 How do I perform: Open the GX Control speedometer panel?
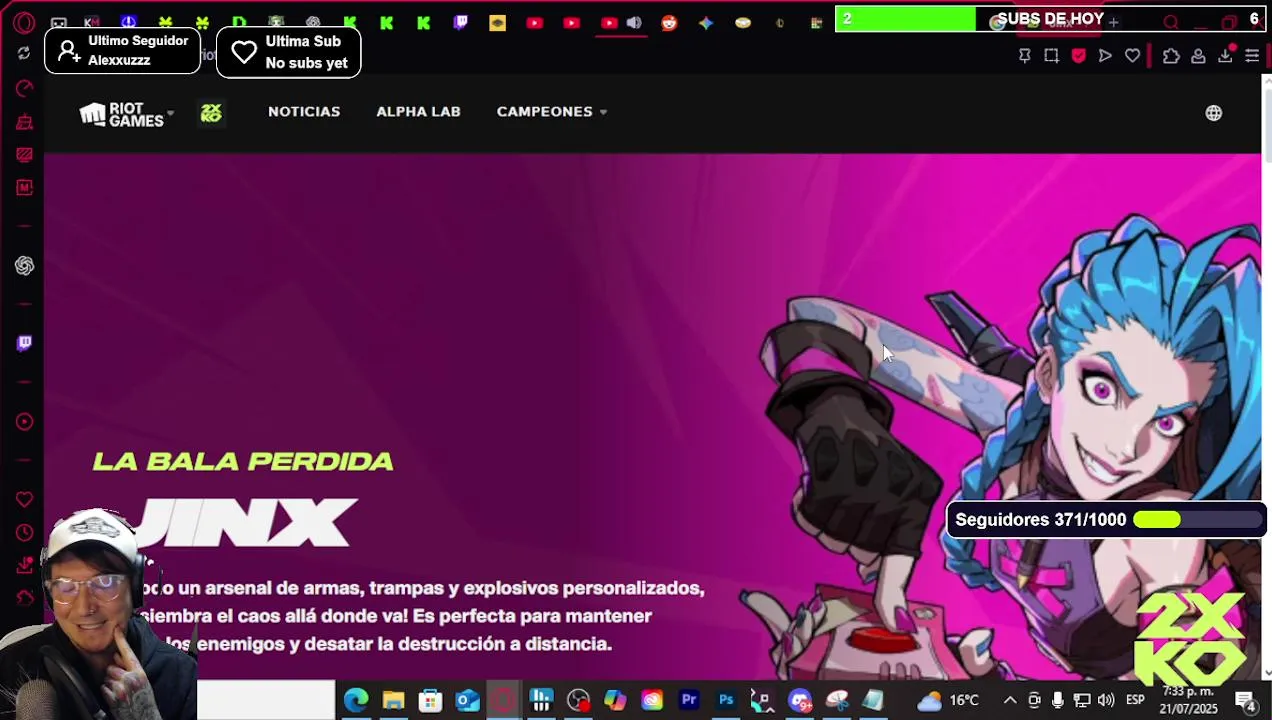[x=24, y=89]
